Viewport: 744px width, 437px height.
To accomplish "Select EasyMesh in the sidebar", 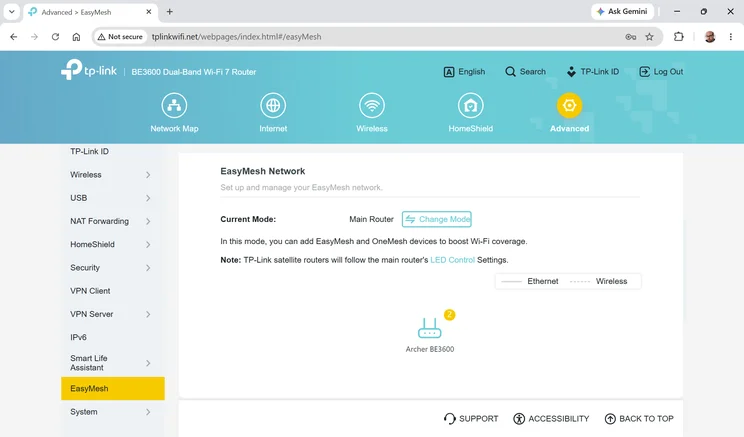I will coord(113,389).
